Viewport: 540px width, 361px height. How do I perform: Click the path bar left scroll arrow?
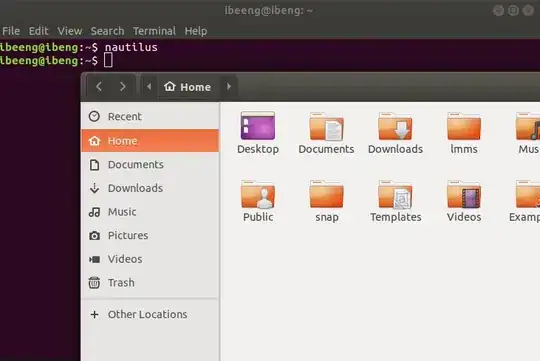[149, 86]
